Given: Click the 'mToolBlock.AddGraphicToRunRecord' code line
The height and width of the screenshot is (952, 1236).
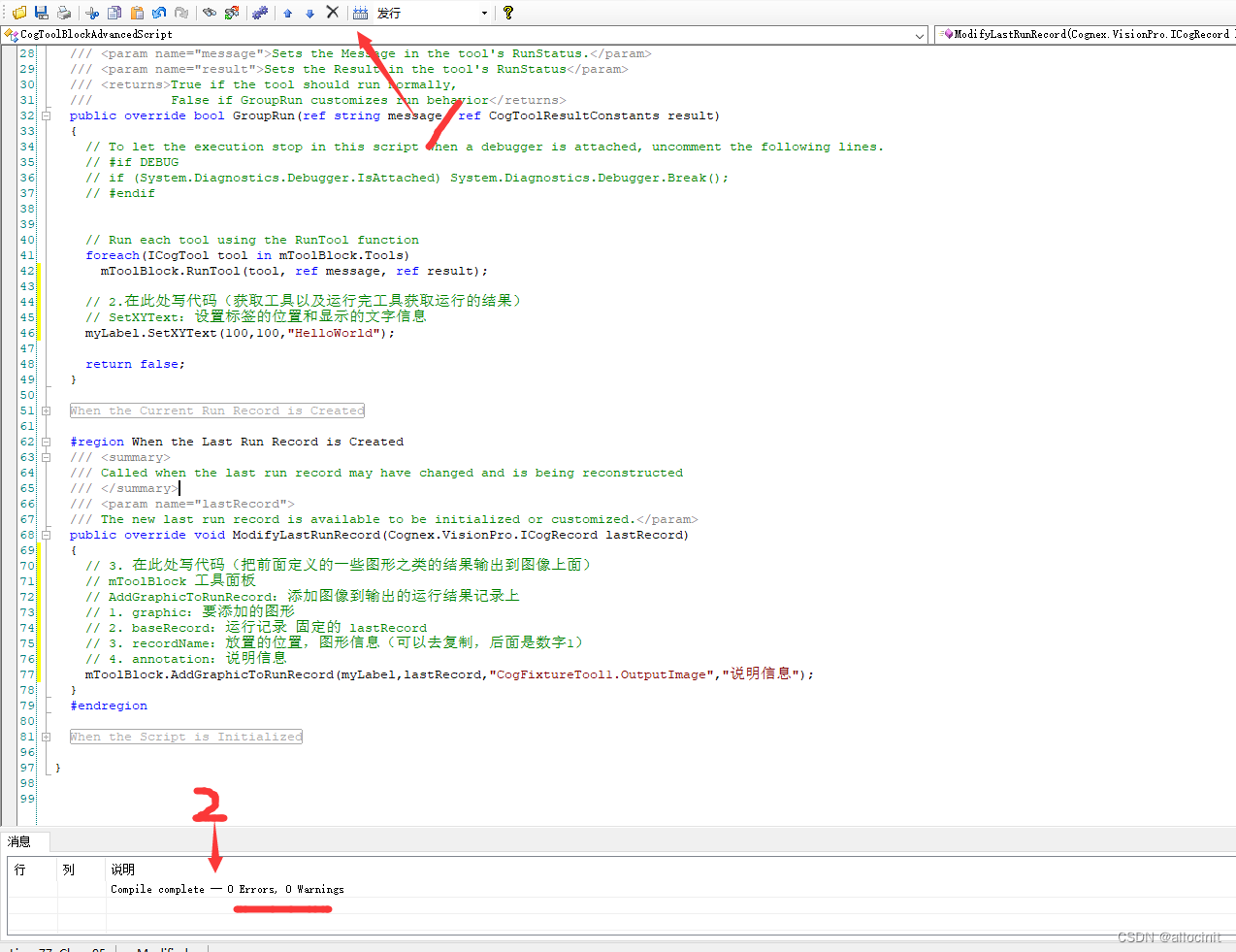Looking at the screenshot, I should click(x=449, y=674).
